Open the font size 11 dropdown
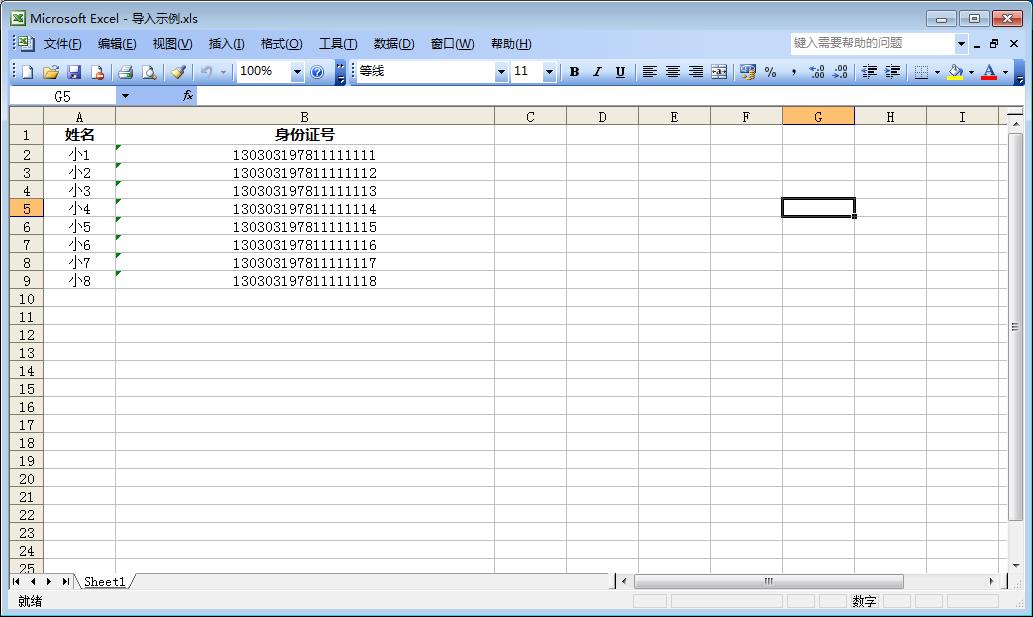The width and height of the screenshot is (1033, 617). [x=549, y=72]
